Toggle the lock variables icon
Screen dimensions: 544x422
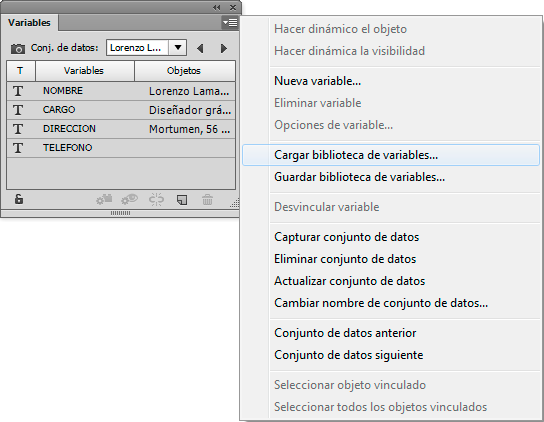click(x=19, y=199)
